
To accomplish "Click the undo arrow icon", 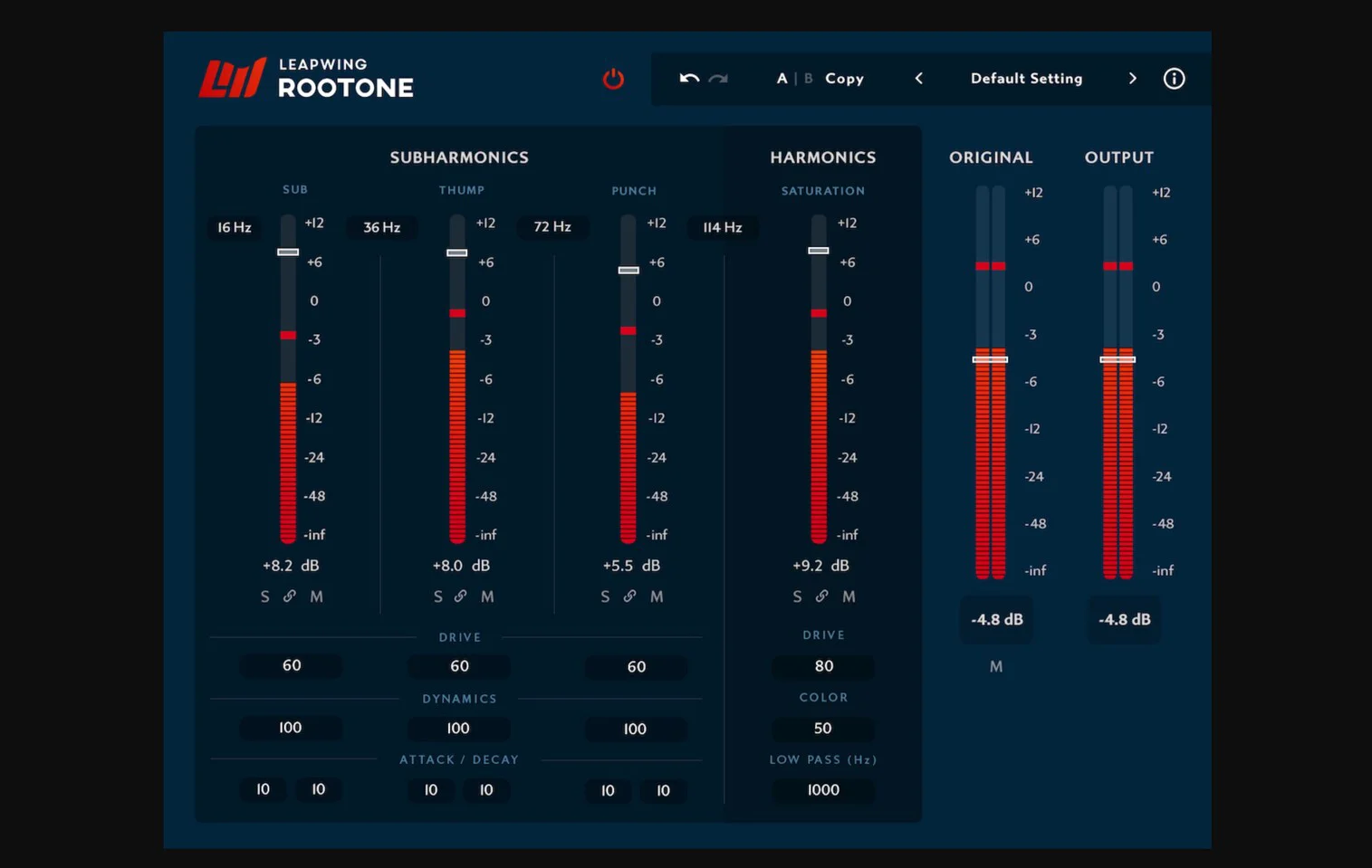I will pyautogui.click(x=689, y=79).
